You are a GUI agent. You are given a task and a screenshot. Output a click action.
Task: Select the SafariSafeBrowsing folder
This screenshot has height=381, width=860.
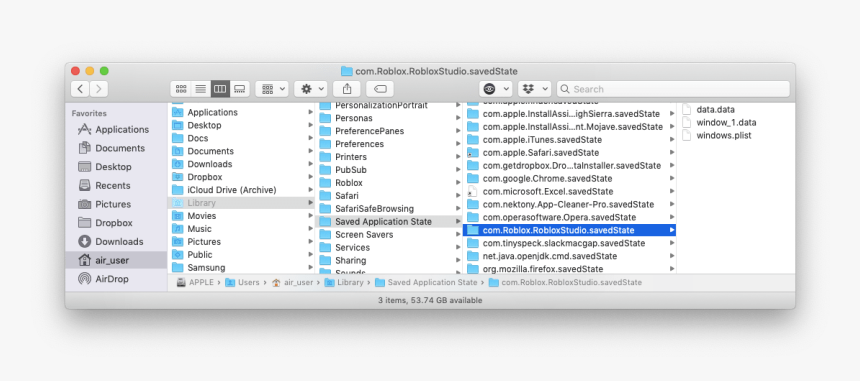click(389, 209)
